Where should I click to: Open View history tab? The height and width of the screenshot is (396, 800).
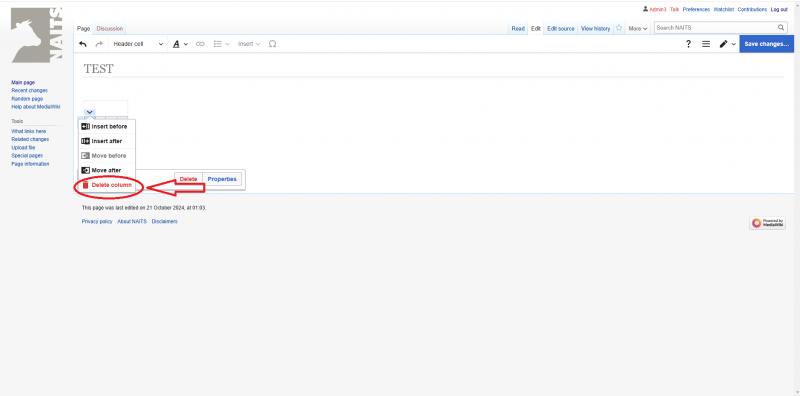595,29
